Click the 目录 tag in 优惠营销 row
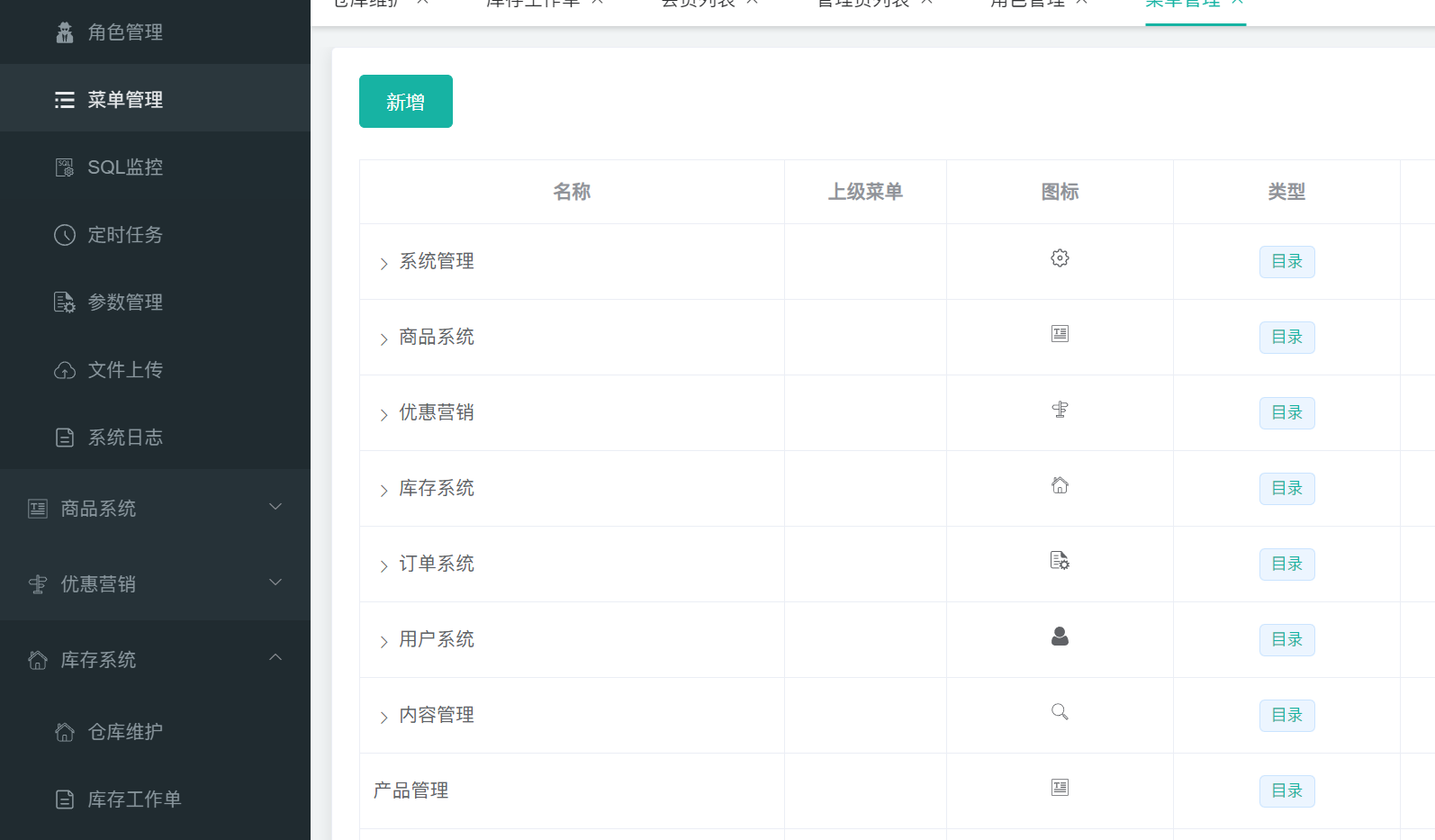 point(1287,413)
